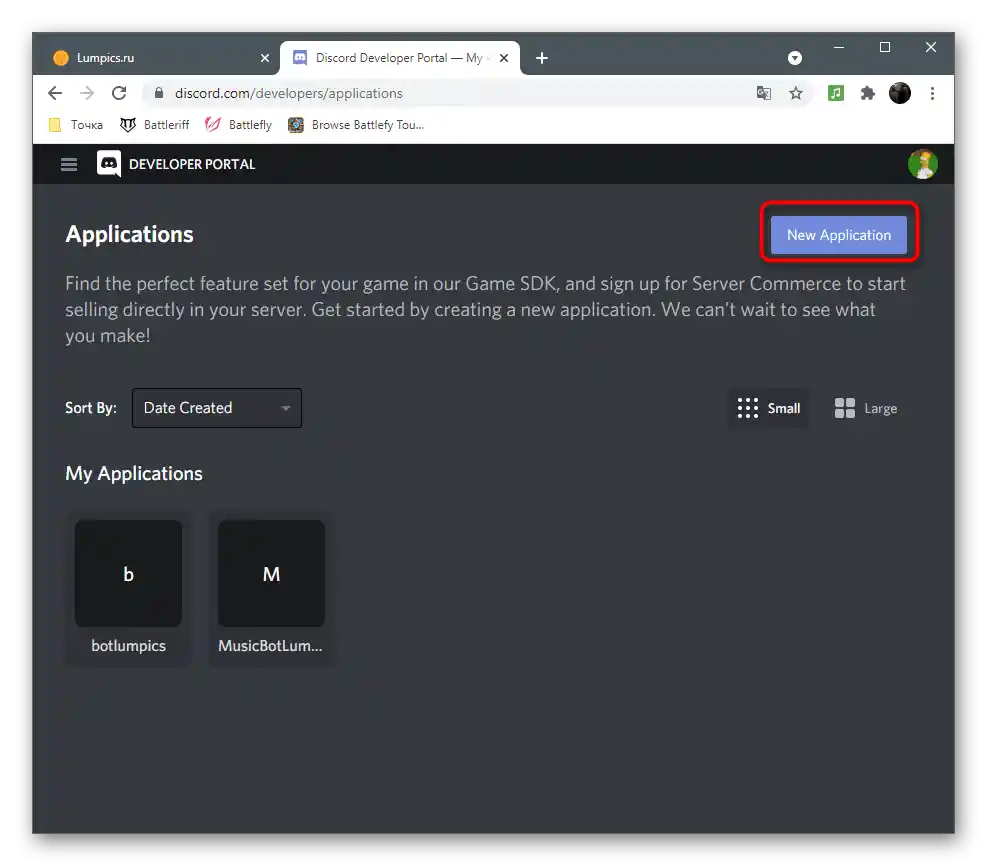Close the Lumpics.ru tab
Image resolution: width=987 pixels, height=866 pixels.
pyautogui.click(x=264, y=58)
